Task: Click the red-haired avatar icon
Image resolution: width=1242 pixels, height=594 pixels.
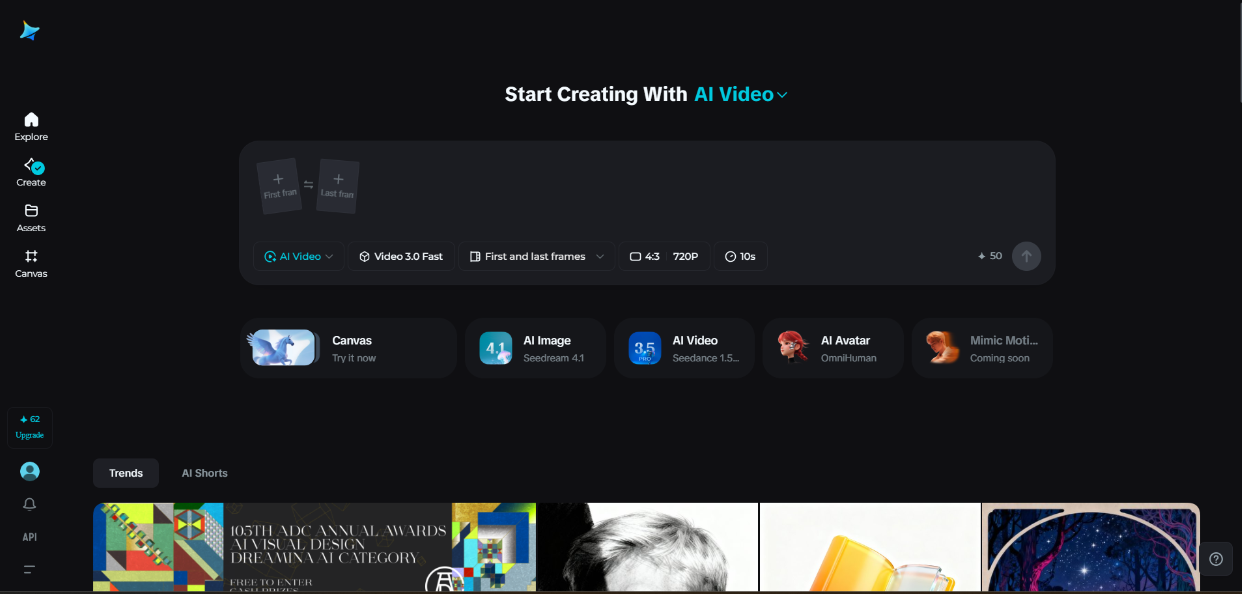Action: 793,348
